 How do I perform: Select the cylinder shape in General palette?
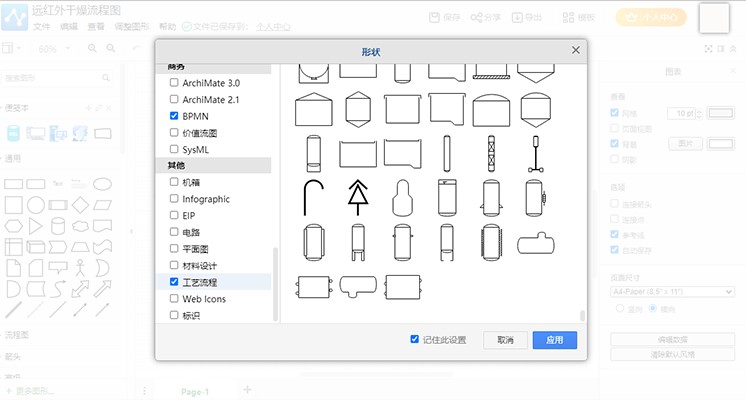point(58,226)
